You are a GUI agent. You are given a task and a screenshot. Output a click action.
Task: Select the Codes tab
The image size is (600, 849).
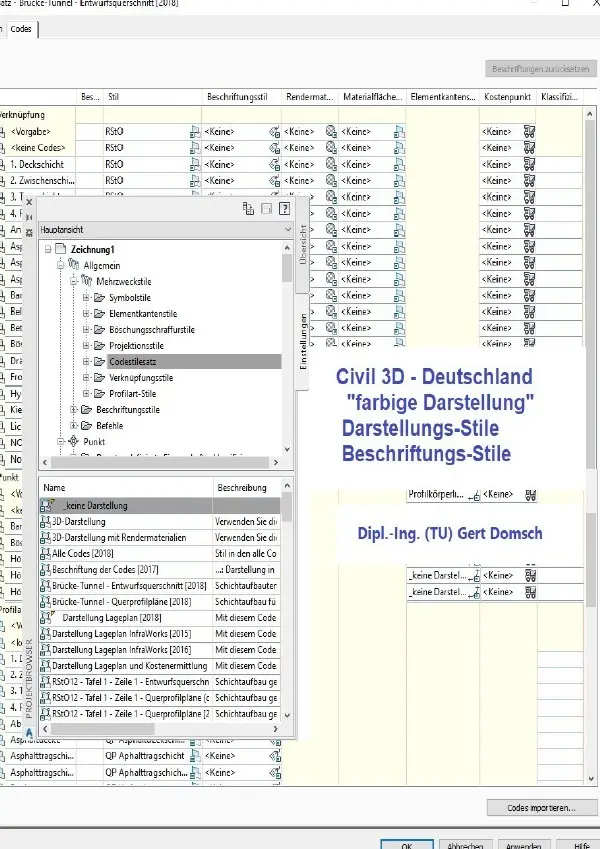pos(21,29)
